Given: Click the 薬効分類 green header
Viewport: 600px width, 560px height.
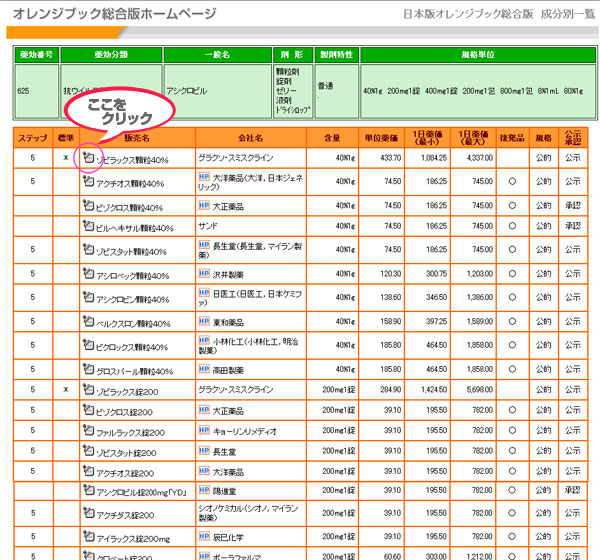Looking at the screenshot, I should [x=111, y=55].
